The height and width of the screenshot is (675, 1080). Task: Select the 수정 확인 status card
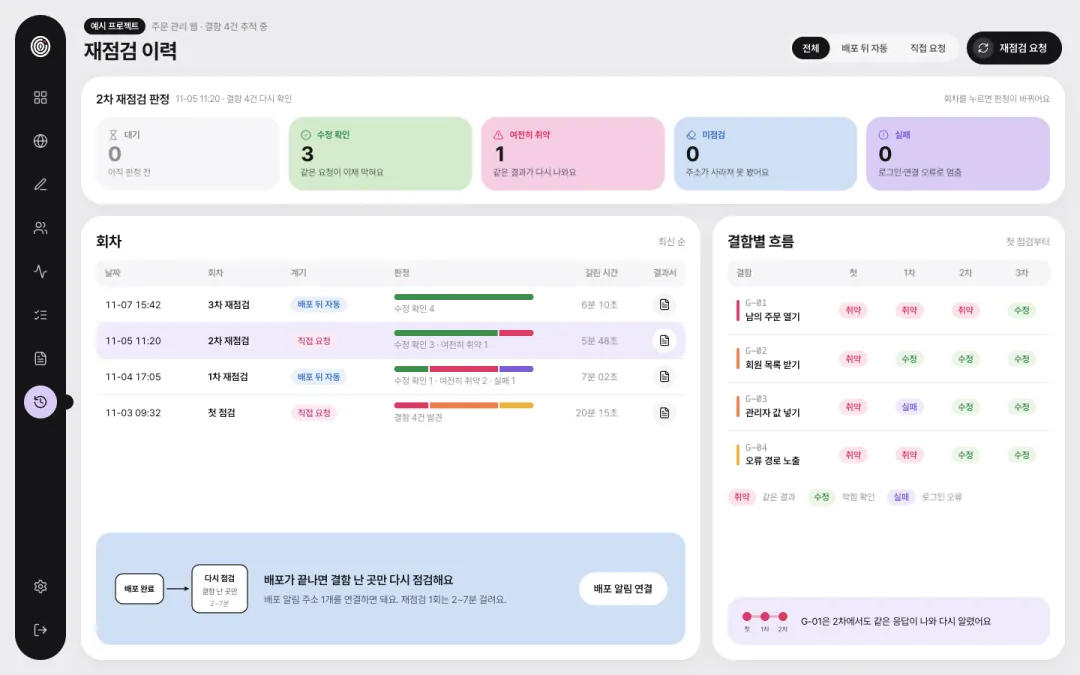pyautogui.click(x=380, y=154)
